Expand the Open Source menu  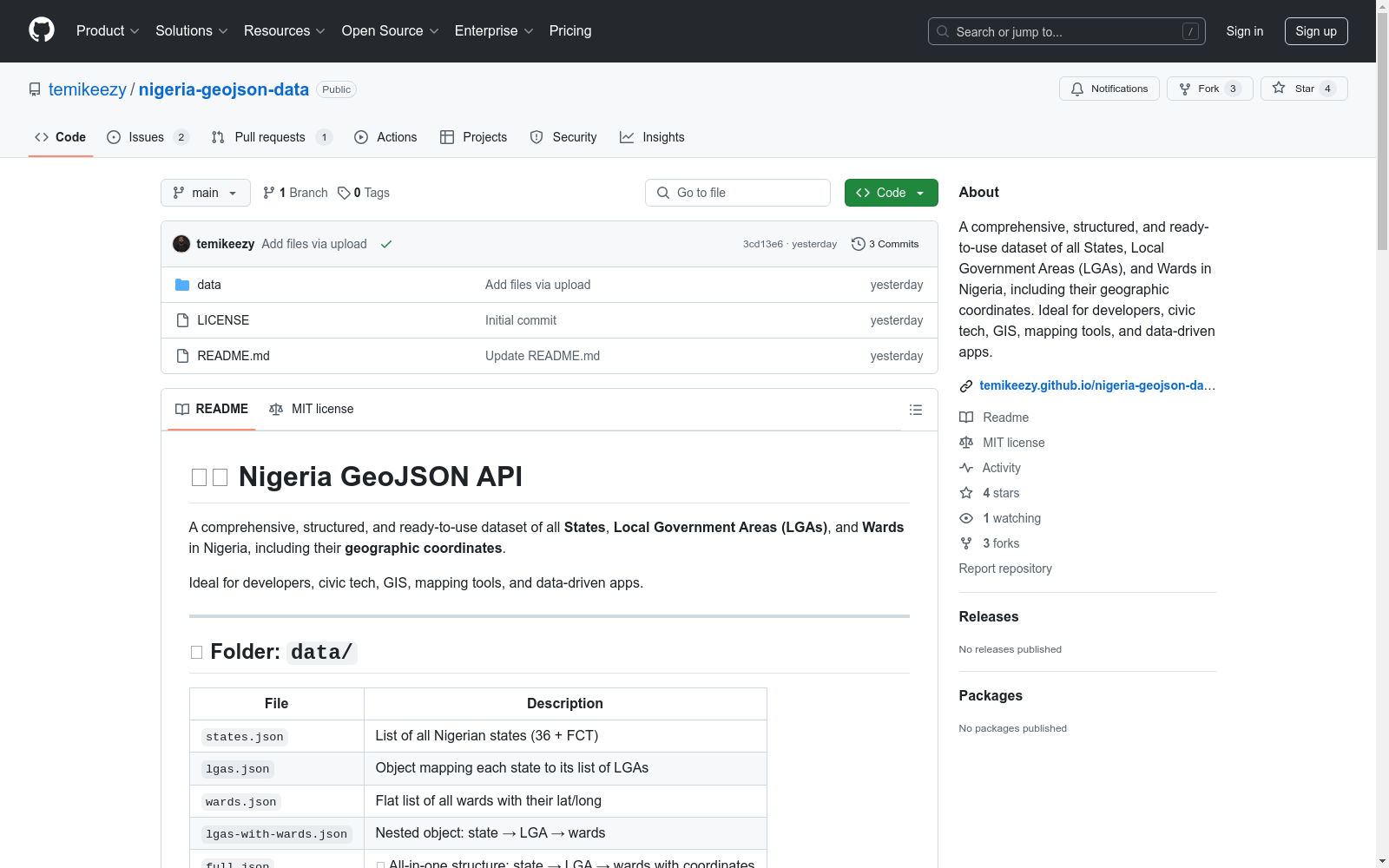[x=391, y=31]
